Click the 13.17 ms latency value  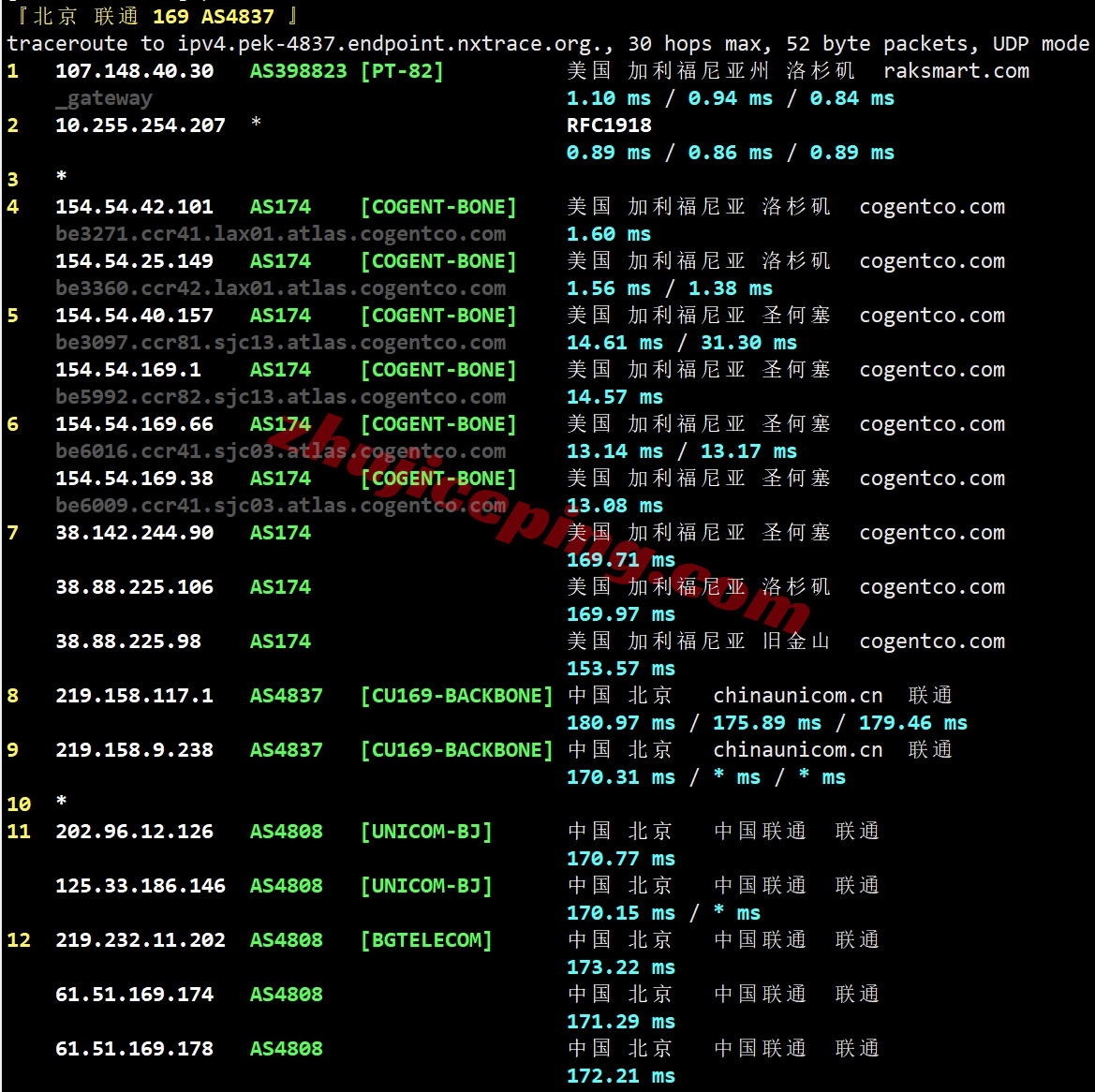pyautogui.click(x=748, y=451)
